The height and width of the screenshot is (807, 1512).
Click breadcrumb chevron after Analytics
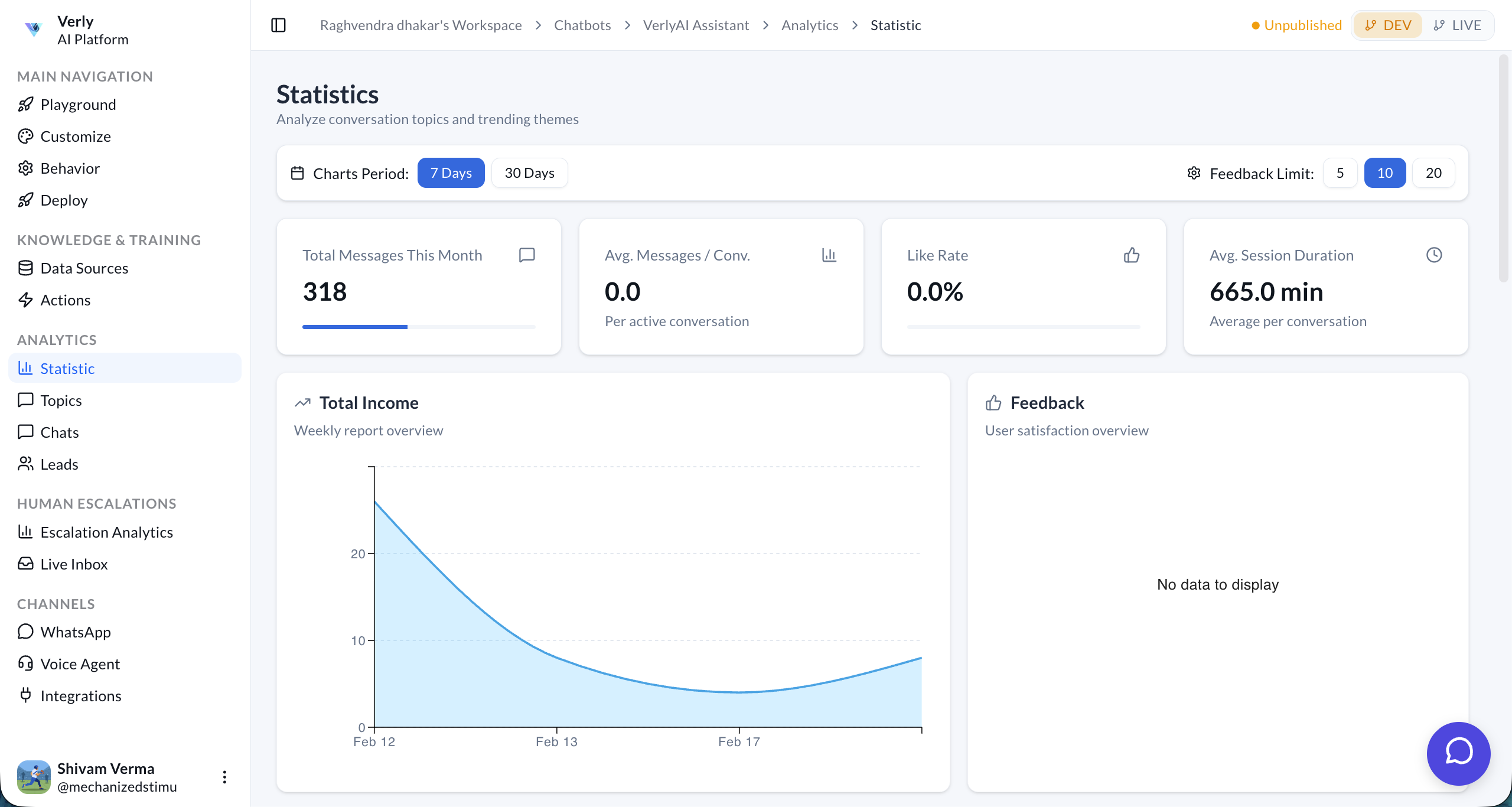tap(855, 25)
